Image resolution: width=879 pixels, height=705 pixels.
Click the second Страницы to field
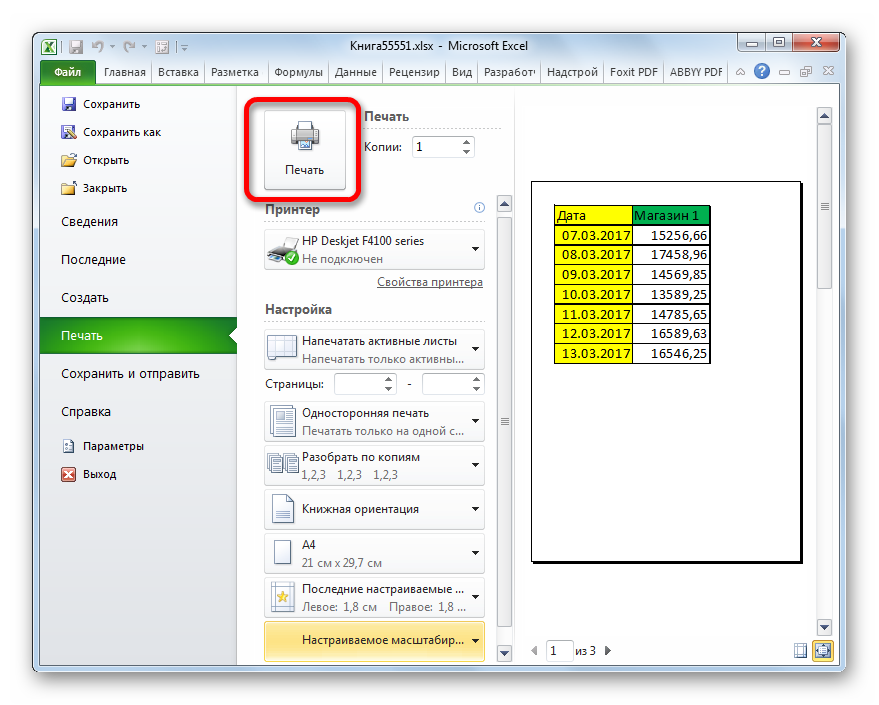(447, 384)
